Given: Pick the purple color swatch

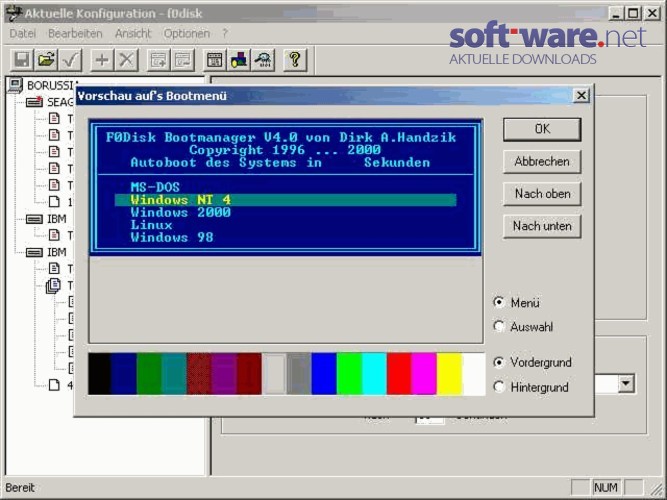Looking at the screenshot, I should coord(224,374).
